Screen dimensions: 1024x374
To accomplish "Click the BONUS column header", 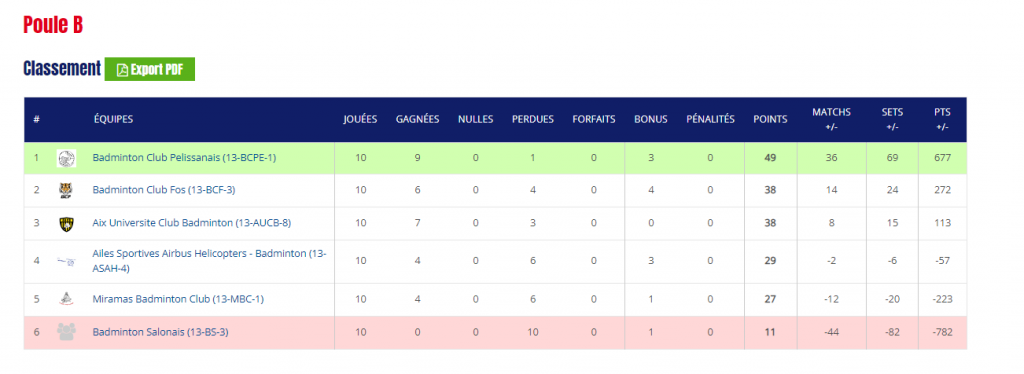I will click(650, 119).
